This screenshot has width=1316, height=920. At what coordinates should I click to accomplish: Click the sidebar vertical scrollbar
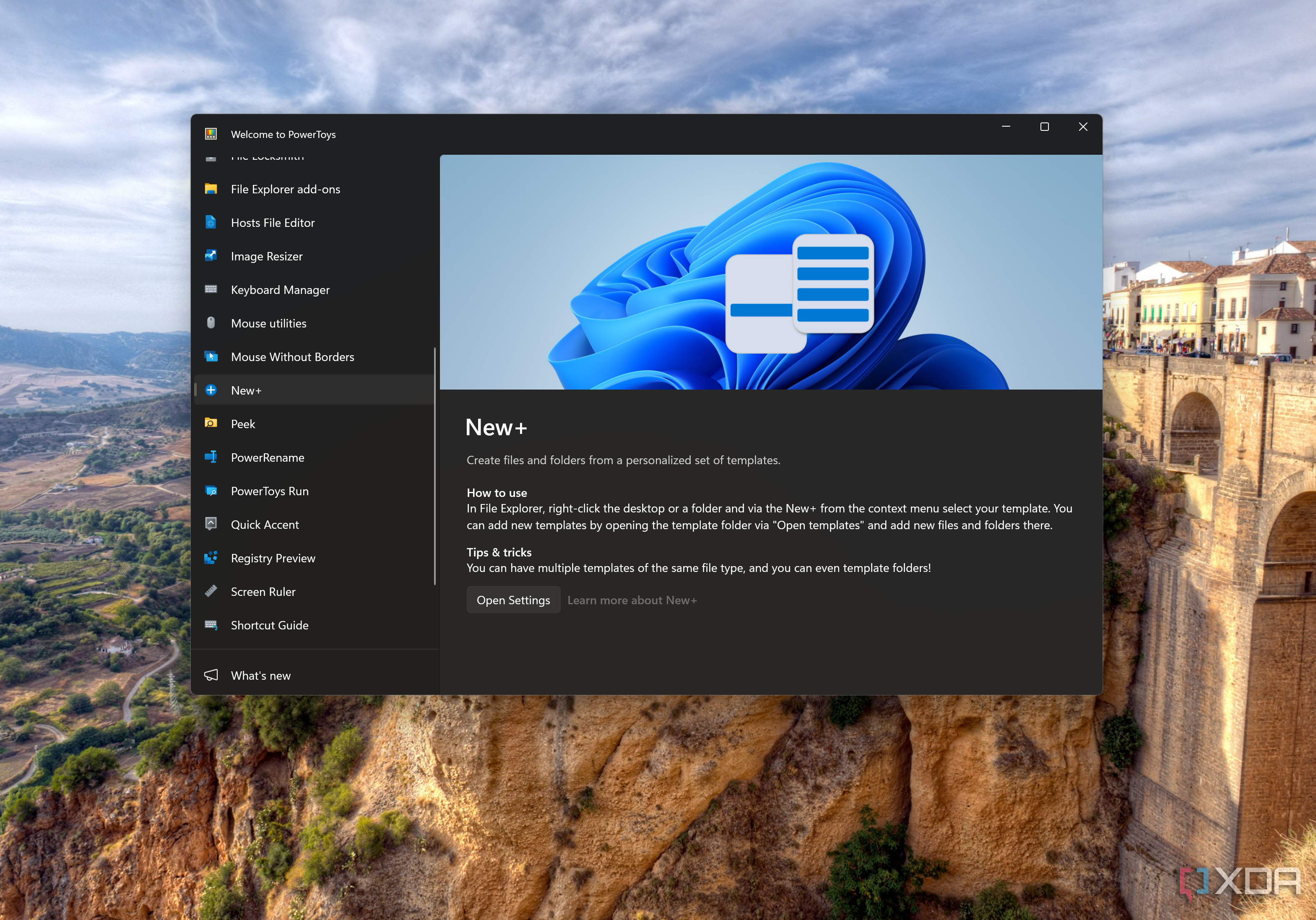tap(435, 465)
